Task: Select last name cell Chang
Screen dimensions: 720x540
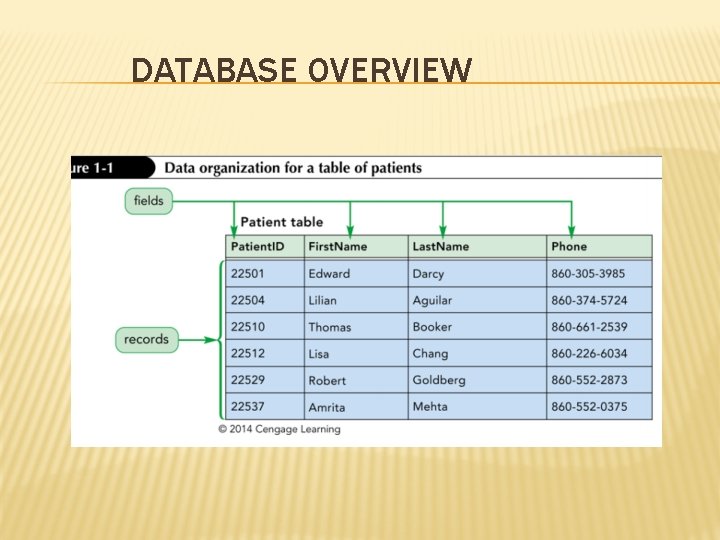Action: coord(478,354)
